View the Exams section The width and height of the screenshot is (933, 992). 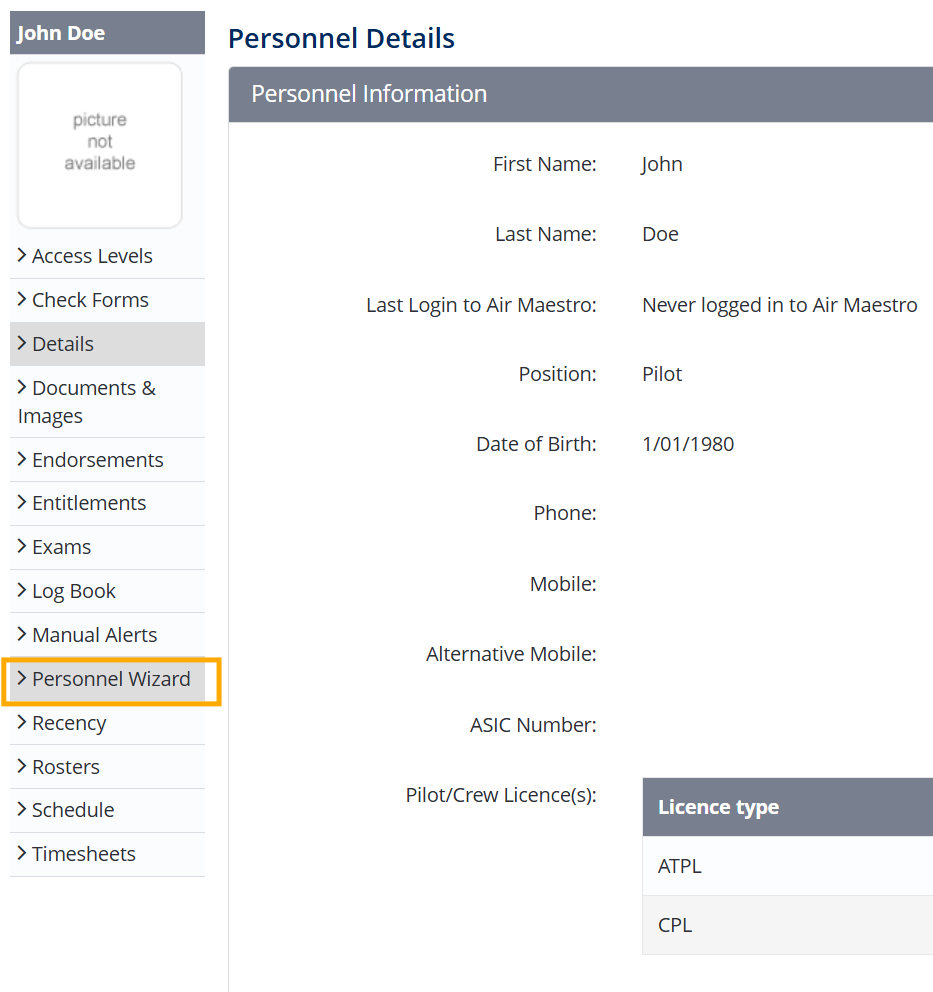(x=61, y=547)
